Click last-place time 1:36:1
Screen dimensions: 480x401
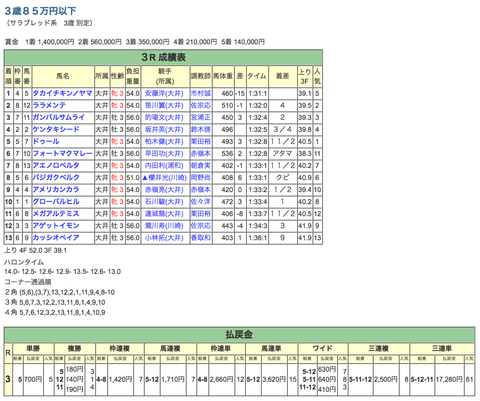tap(257, 238)
